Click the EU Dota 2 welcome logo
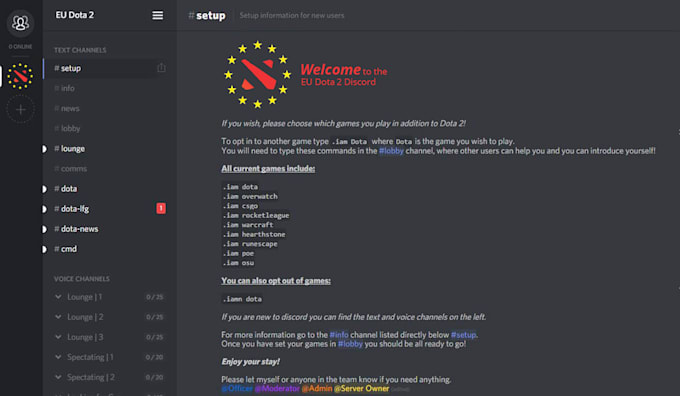The image size is (680, 396). click(x=258, y=75)
